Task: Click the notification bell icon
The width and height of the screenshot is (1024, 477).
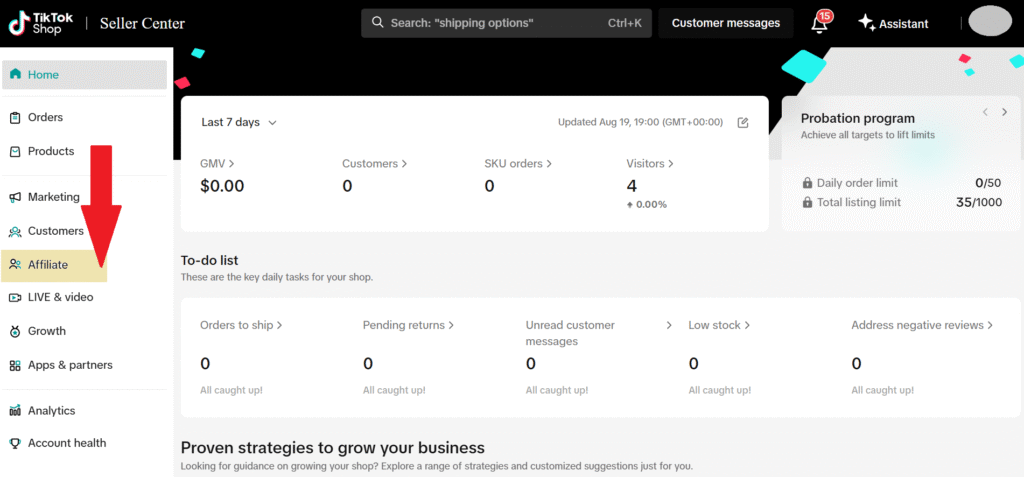Action: point(819,25)
